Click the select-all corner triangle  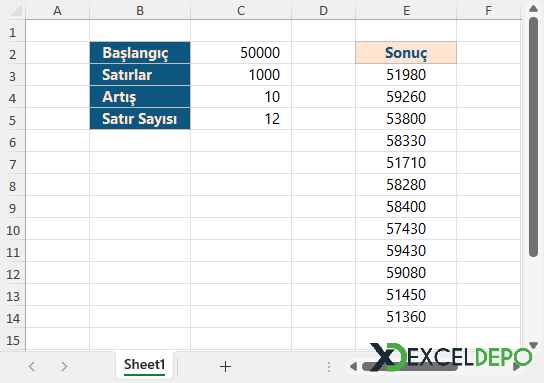click(16, 11)
